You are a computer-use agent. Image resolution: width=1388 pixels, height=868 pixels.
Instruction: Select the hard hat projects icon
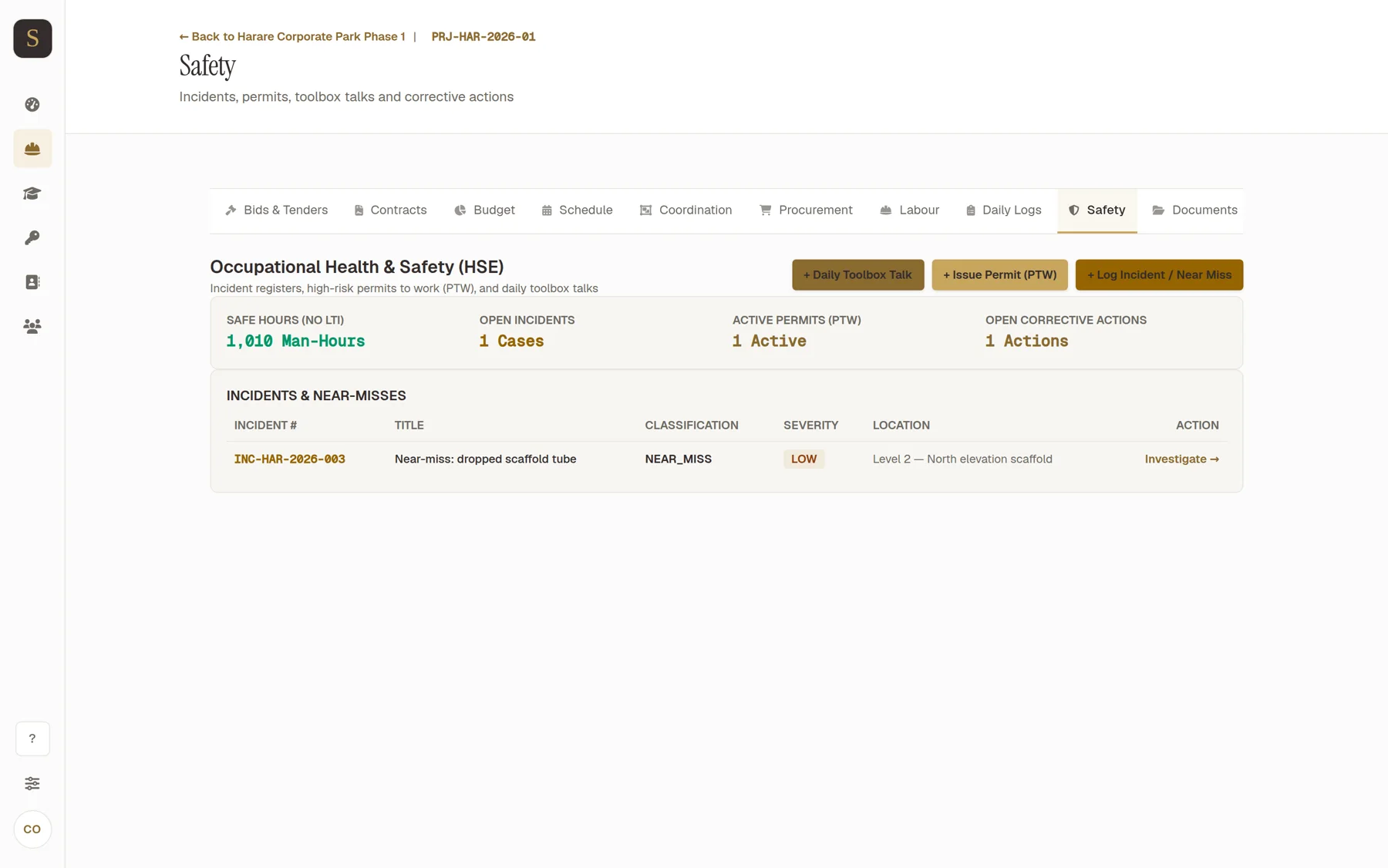click(32, 149)
